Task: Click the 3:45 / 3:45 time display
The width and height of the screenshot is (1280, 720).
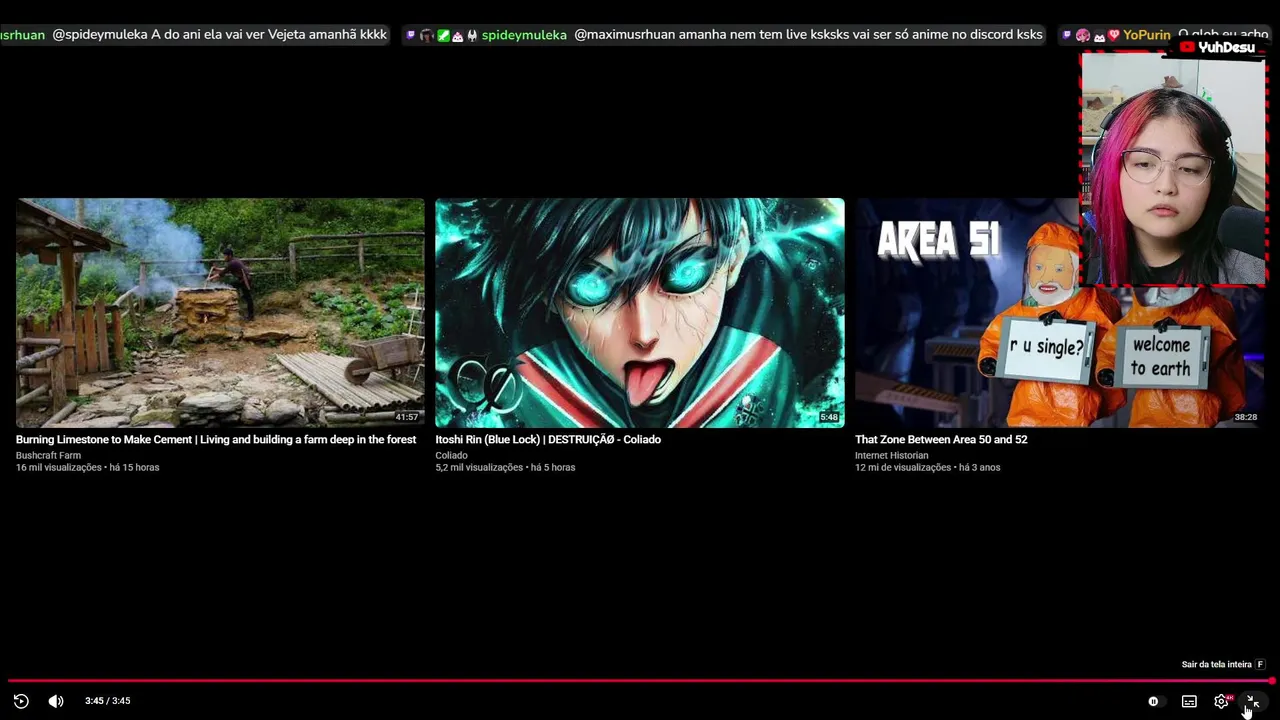Action: click(x=107, y=701)
